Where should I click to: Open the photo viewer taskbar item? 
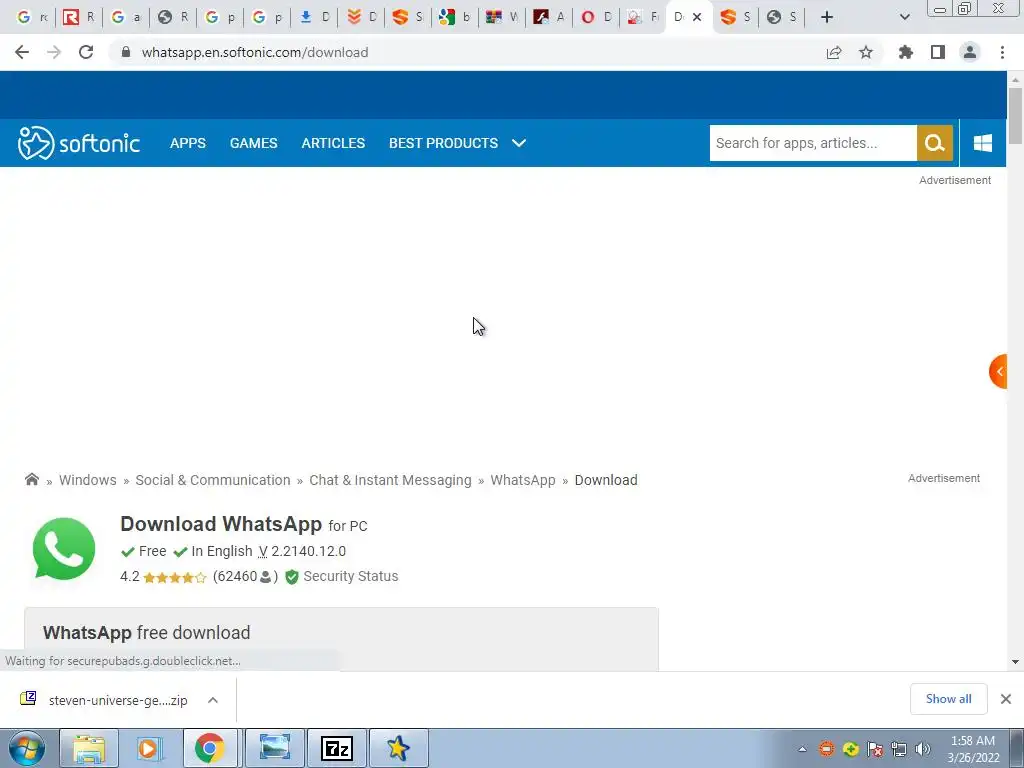[x=274, y=748]
